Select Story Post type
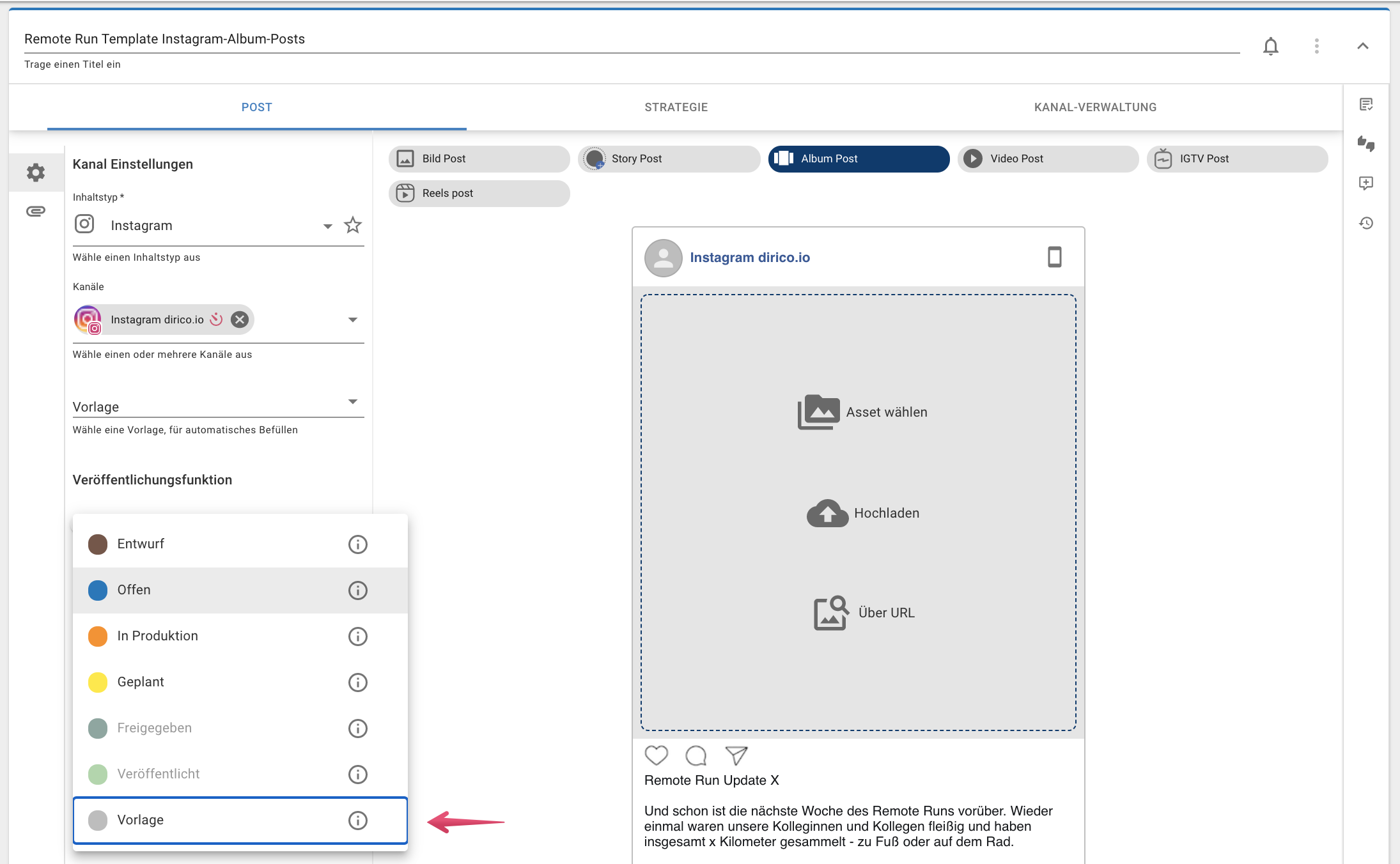Screen dimensions: 1400x864 point(669,158)
